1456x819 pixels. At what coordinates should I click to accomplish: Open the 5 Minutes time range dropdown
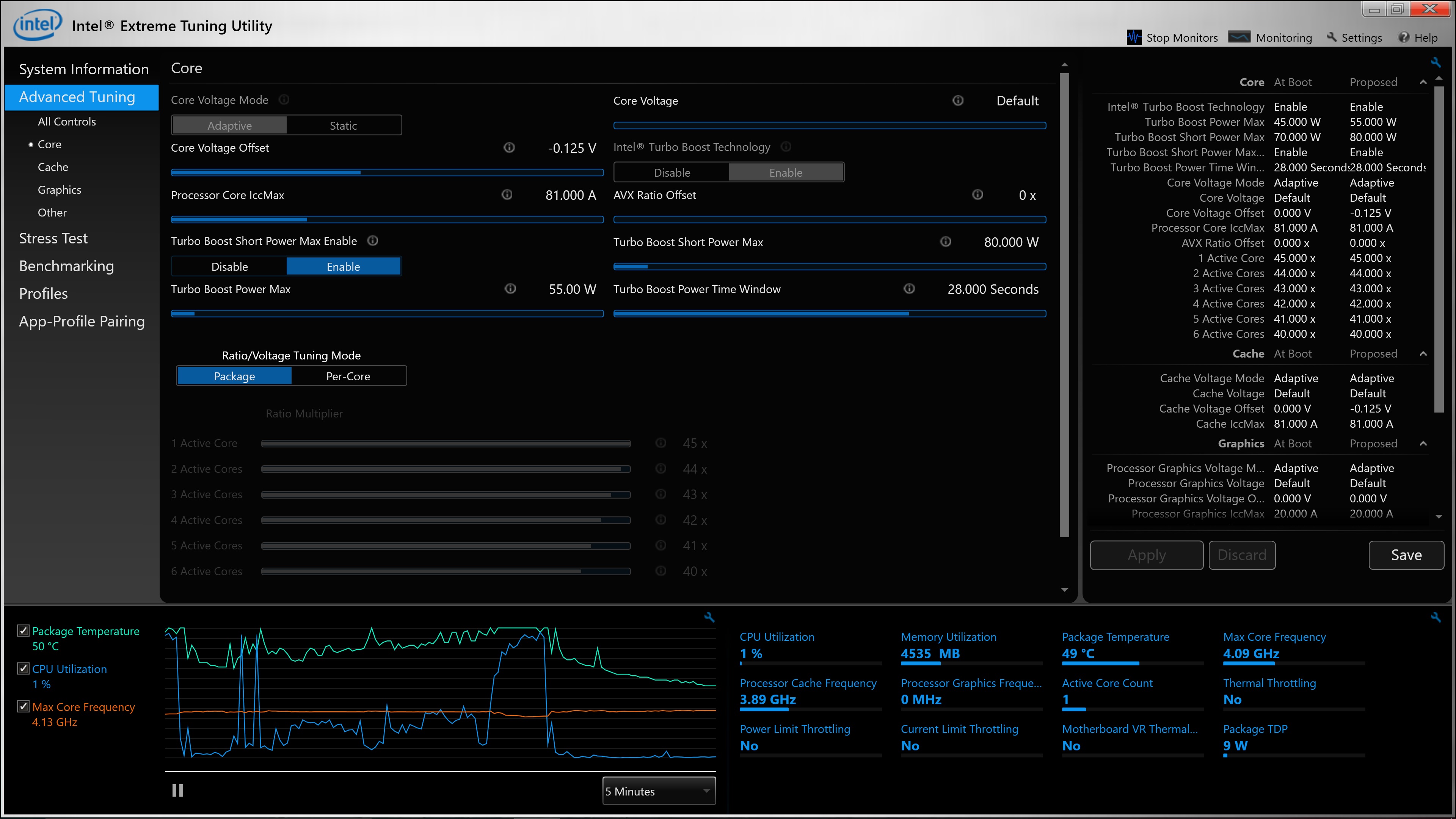coord(659,791)
